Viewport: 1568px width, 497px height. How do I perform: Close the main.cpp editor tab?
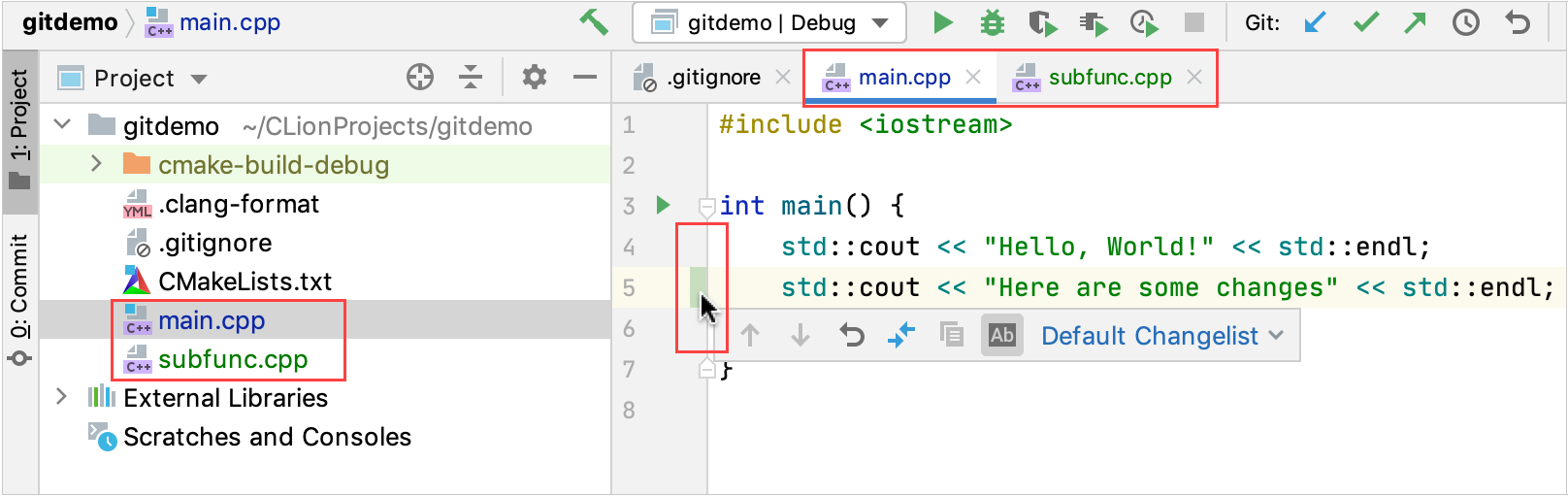tap(973, 77)
